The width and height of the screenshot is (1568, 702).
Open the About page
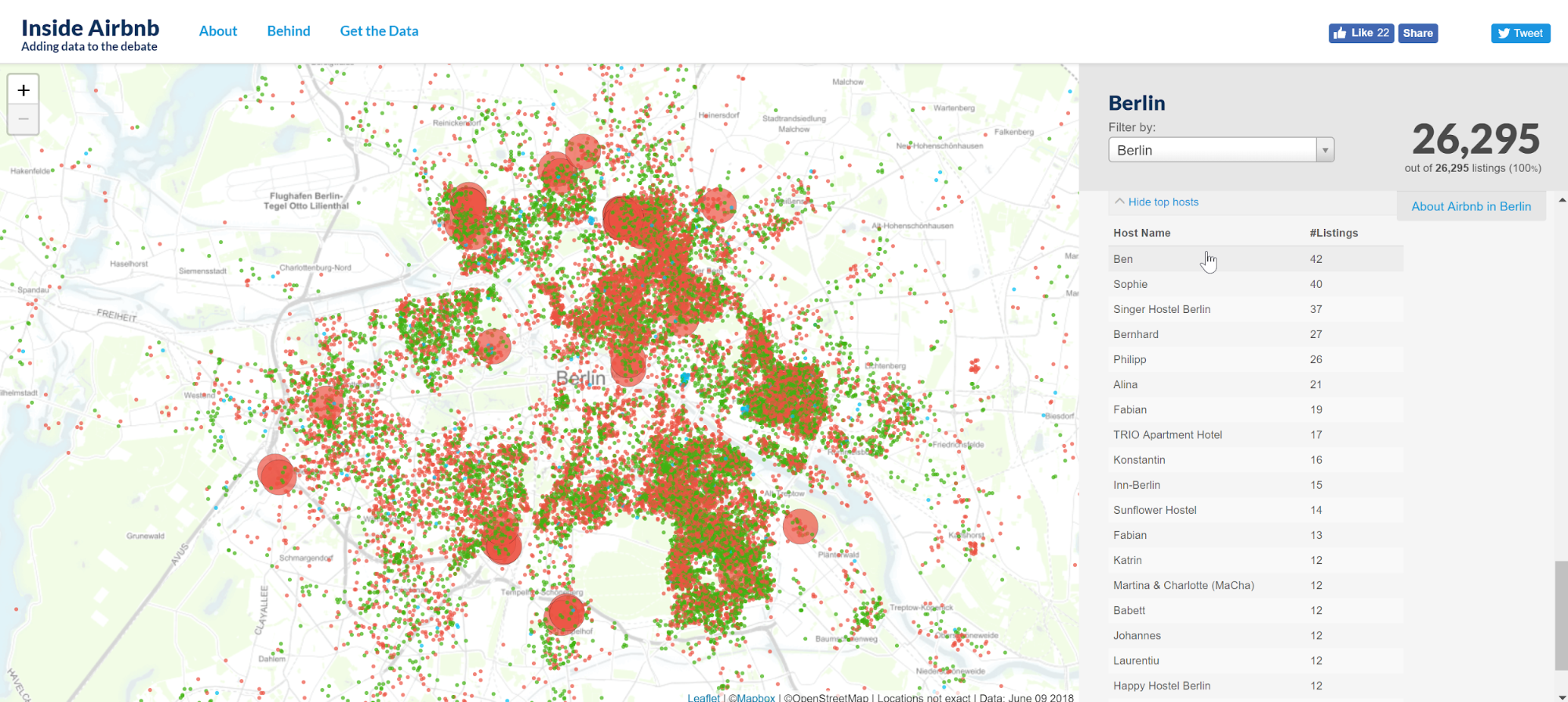click(218, 31)
